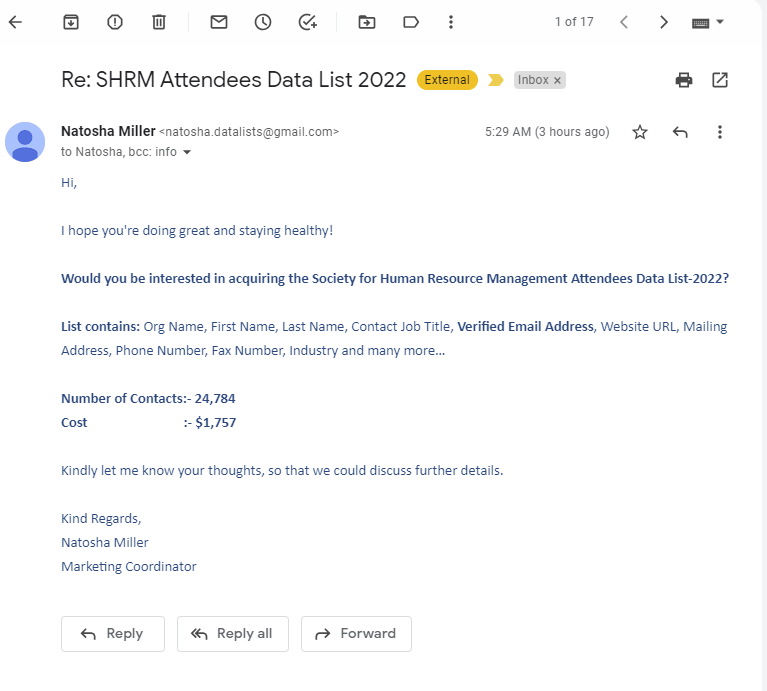Click the 'I hope you're doing great' sentence
Viewport: 767px width, 691px height.
coord(197,230)
